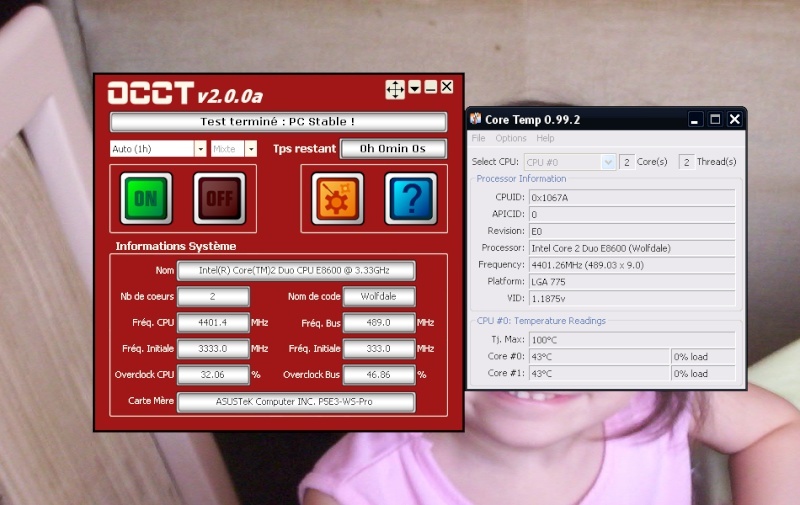Click Tj. Max value 100°C
Viewport: 800px width, 505px height.
click(x=632, y=340)
